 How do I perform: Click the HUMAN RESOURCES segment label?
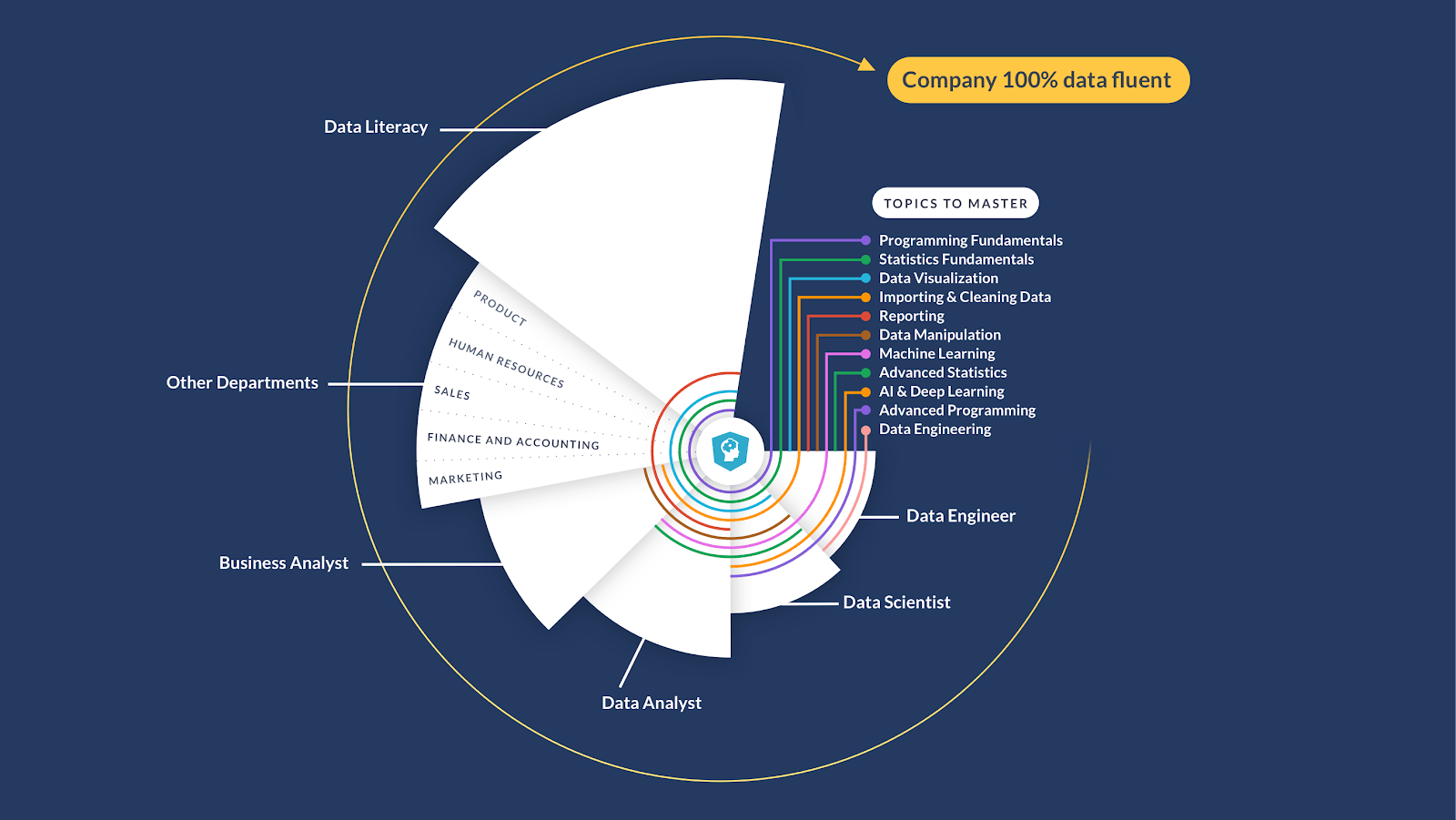[506, 362]
